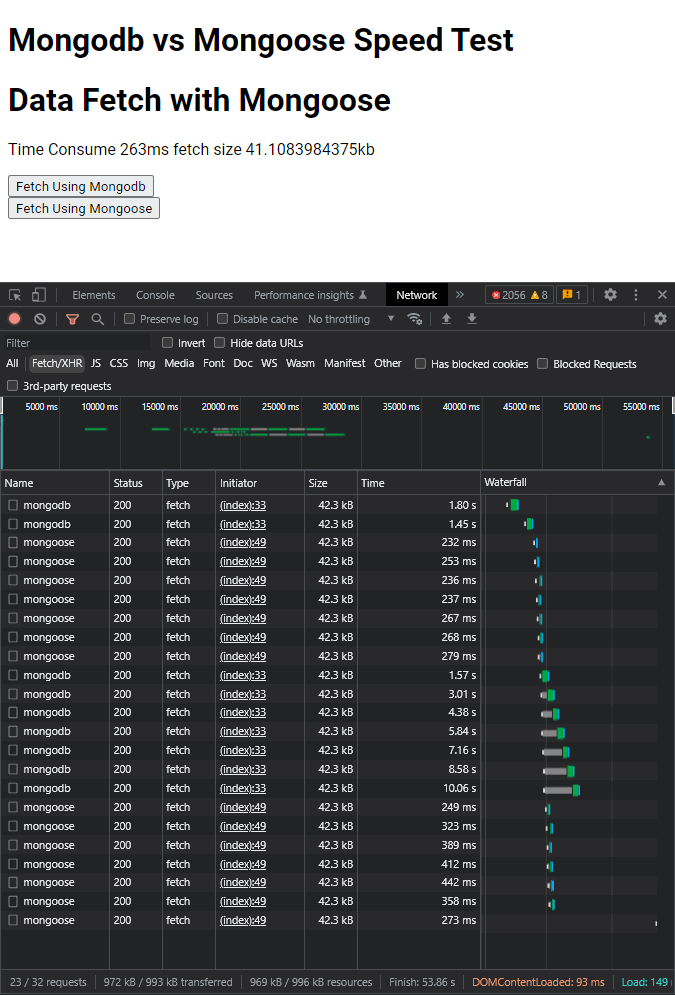Open the 1 issue badge
Screen dimensions: 675x995
(572, 295)
